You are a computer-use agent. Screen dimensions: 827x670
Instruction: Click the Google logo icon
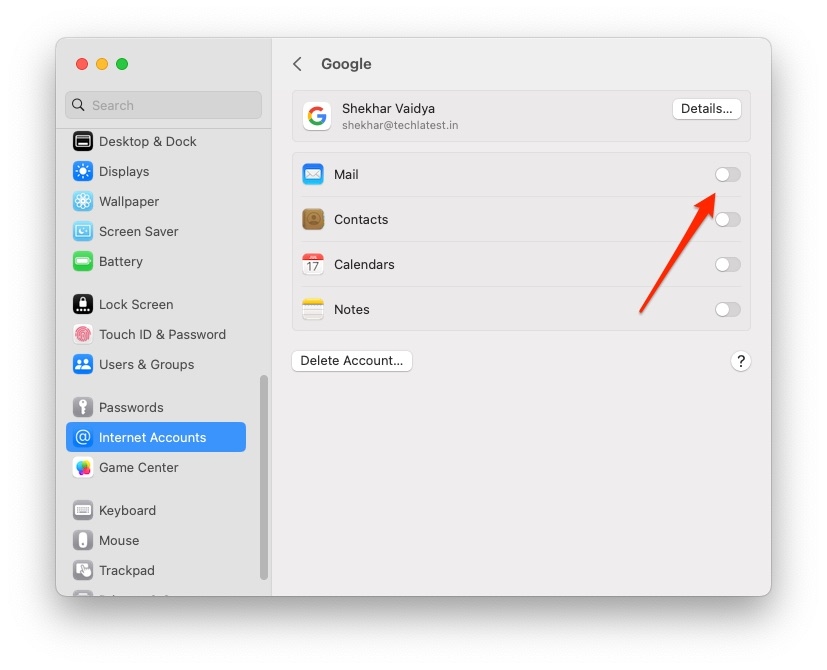tap(316, 116)
